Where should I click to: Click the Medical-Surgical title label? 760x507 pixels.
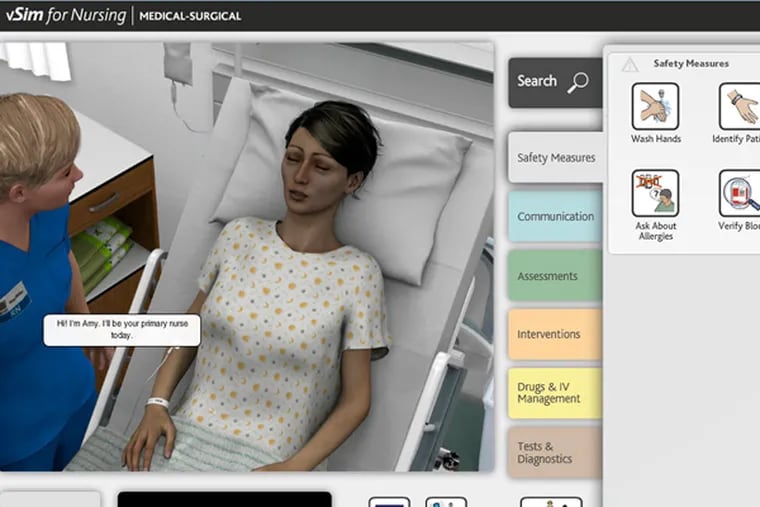190,17
